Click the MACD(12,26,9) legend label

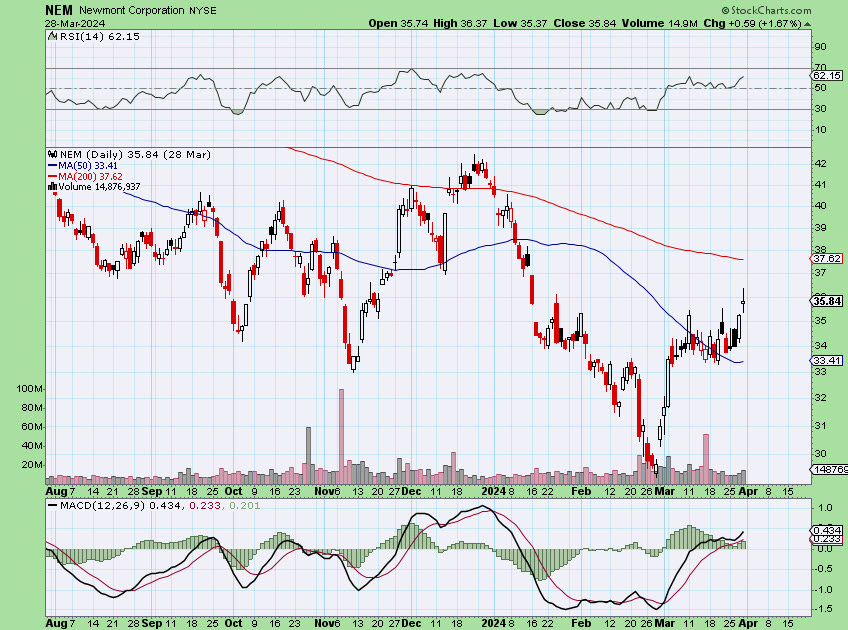pyautogui.click(x=103, y=506)
